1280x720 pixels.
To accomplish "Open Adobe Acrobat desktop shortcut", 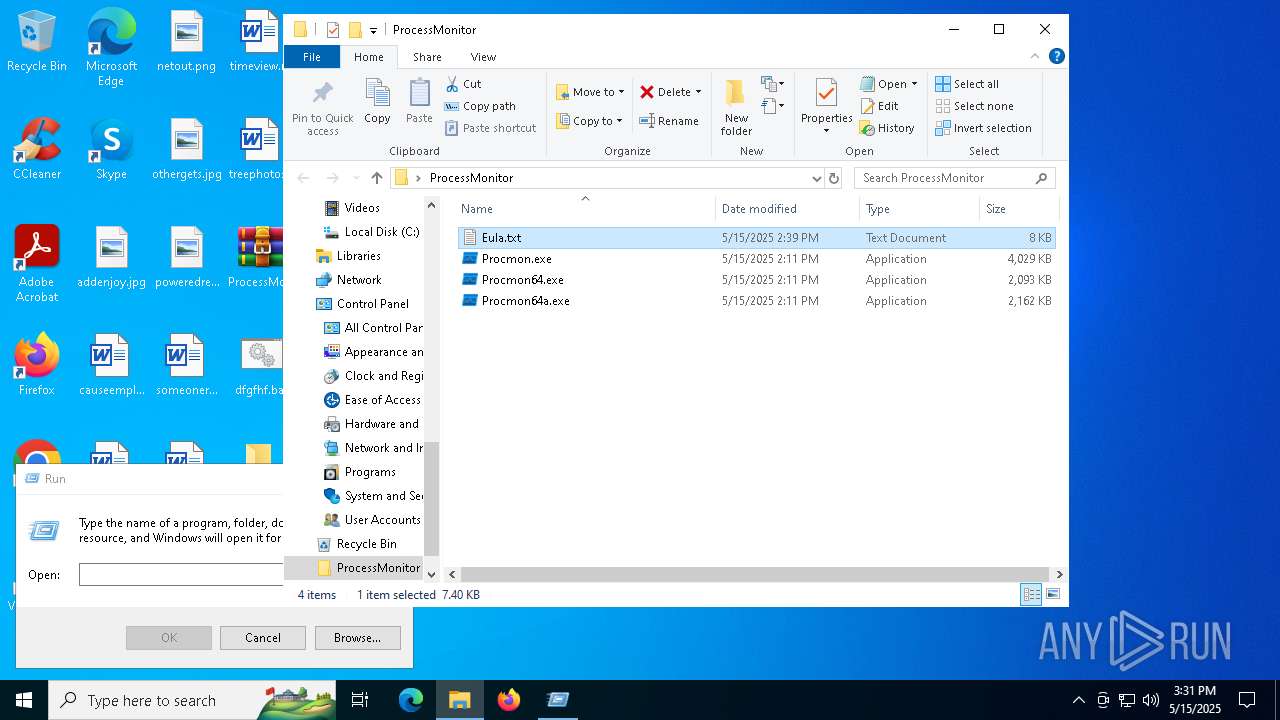I will [36, 263].
